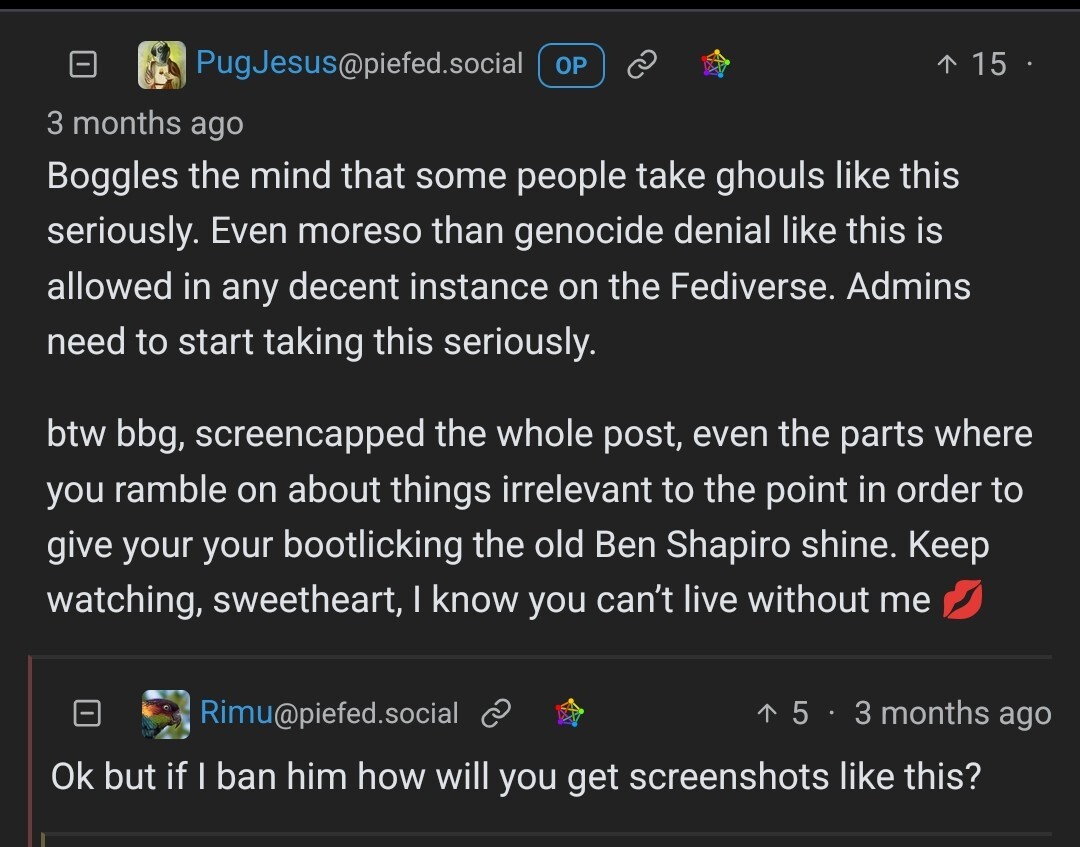Click the piefed.social domain beside Rimu
The image size is (1080, 847).
[x=366, y=713]
